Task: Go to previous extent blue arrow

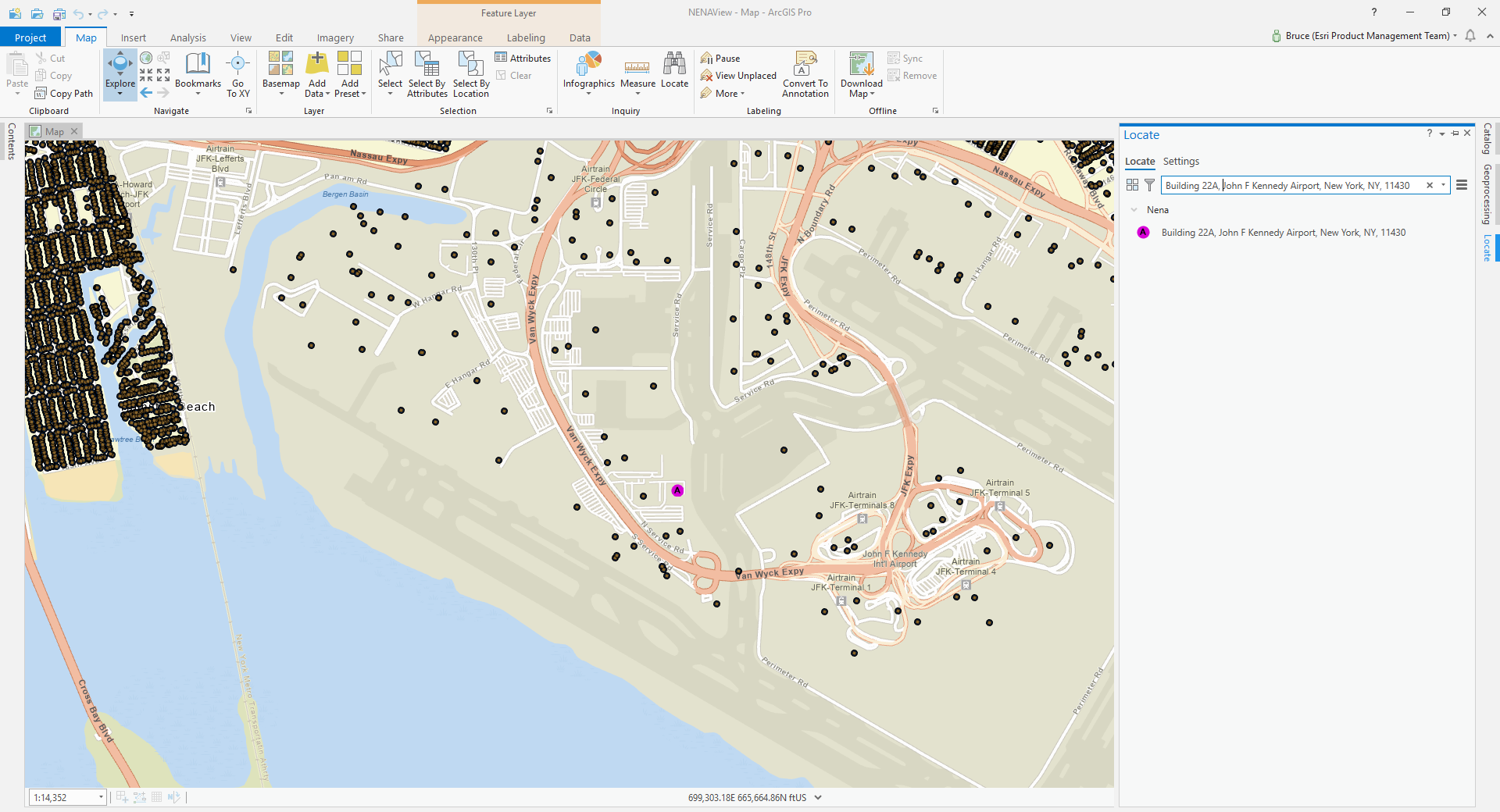Action: tap(146, 92)
